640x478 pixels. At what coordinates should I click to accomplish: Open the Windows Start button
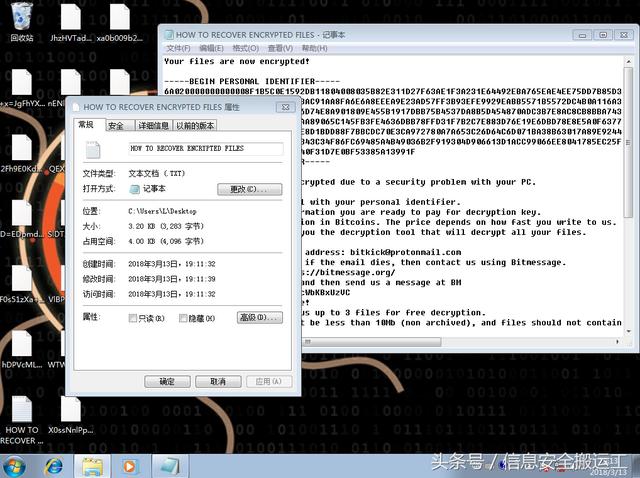[13, 466]
